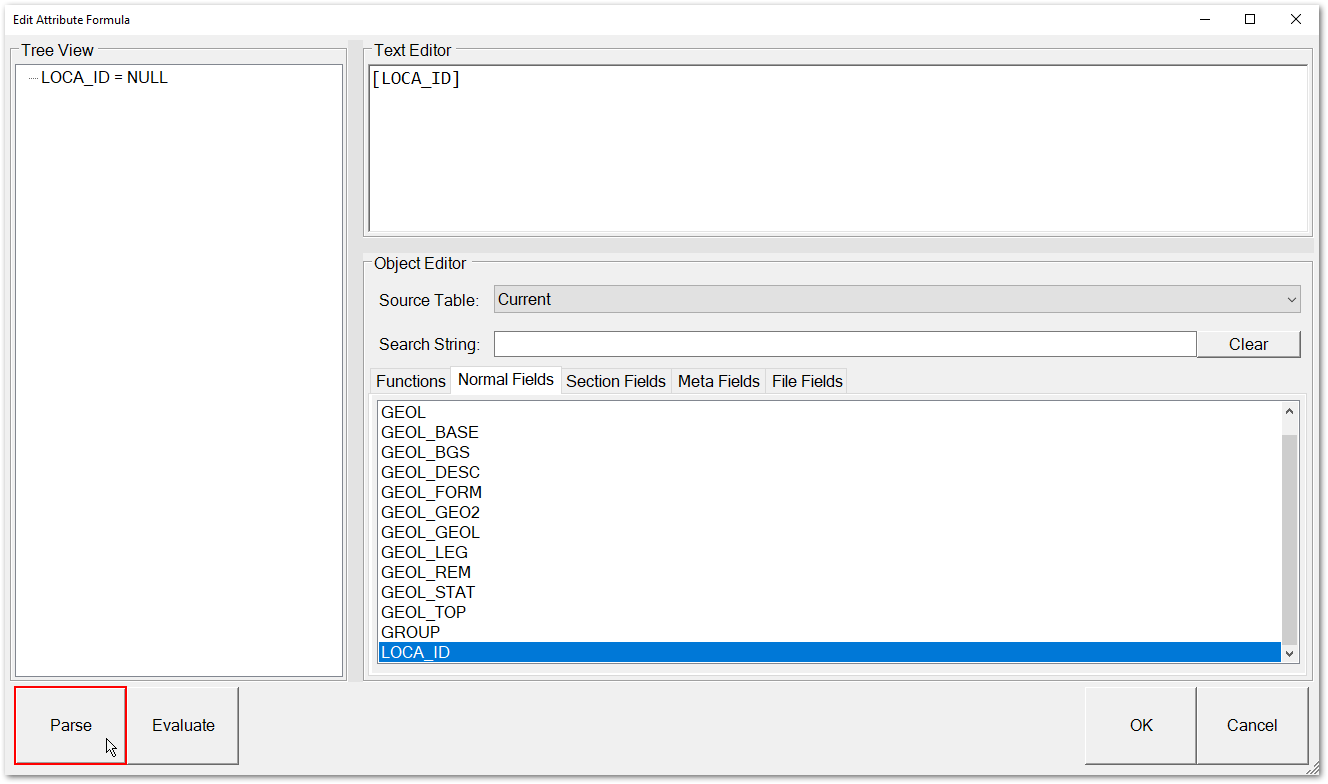Click the field list scrollbar thumb
This screenshot has width=1328, height=784.
pos(1289,538)
